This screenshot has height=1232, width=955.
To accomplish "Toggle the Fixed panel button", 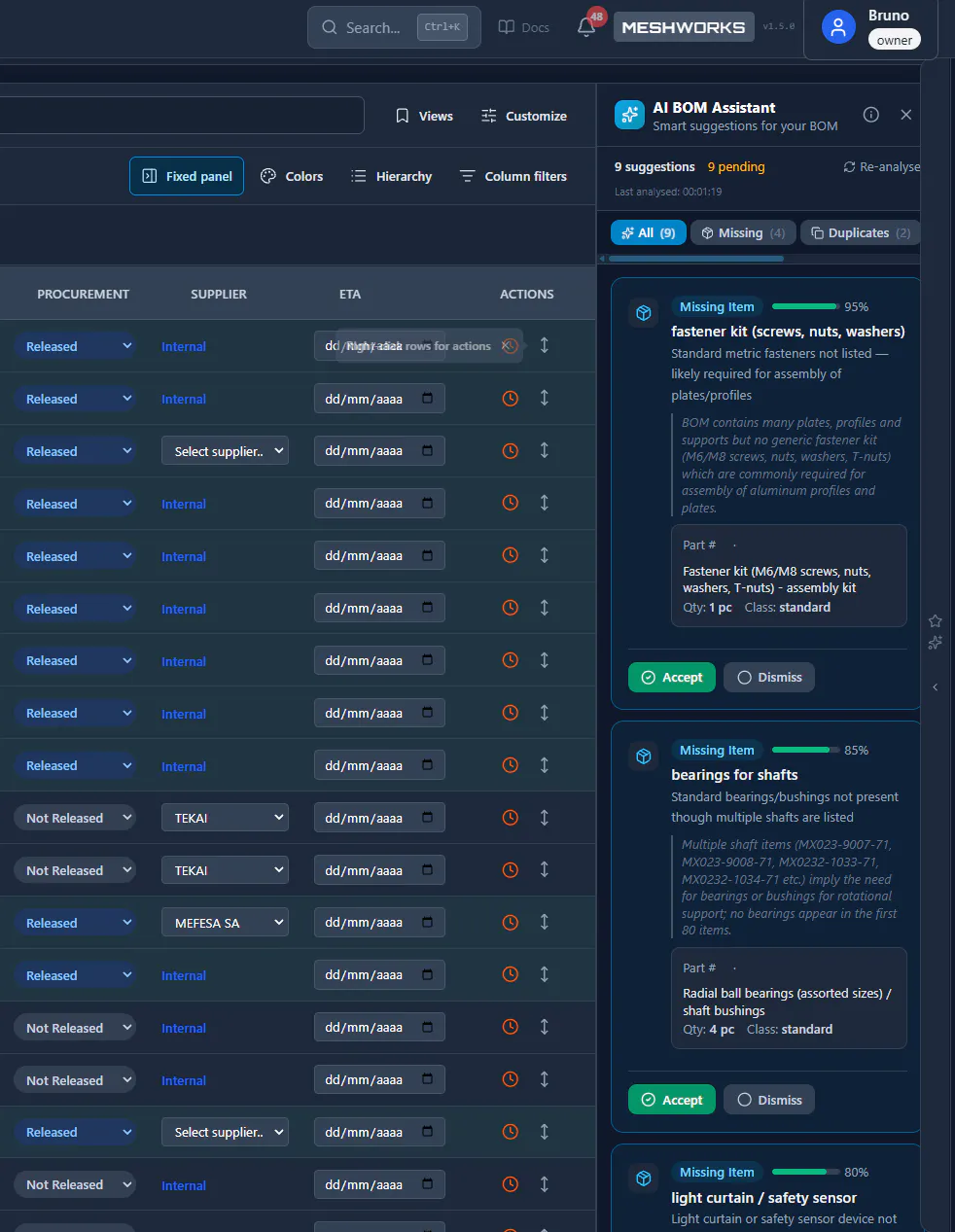I will (x=187, y=176).
